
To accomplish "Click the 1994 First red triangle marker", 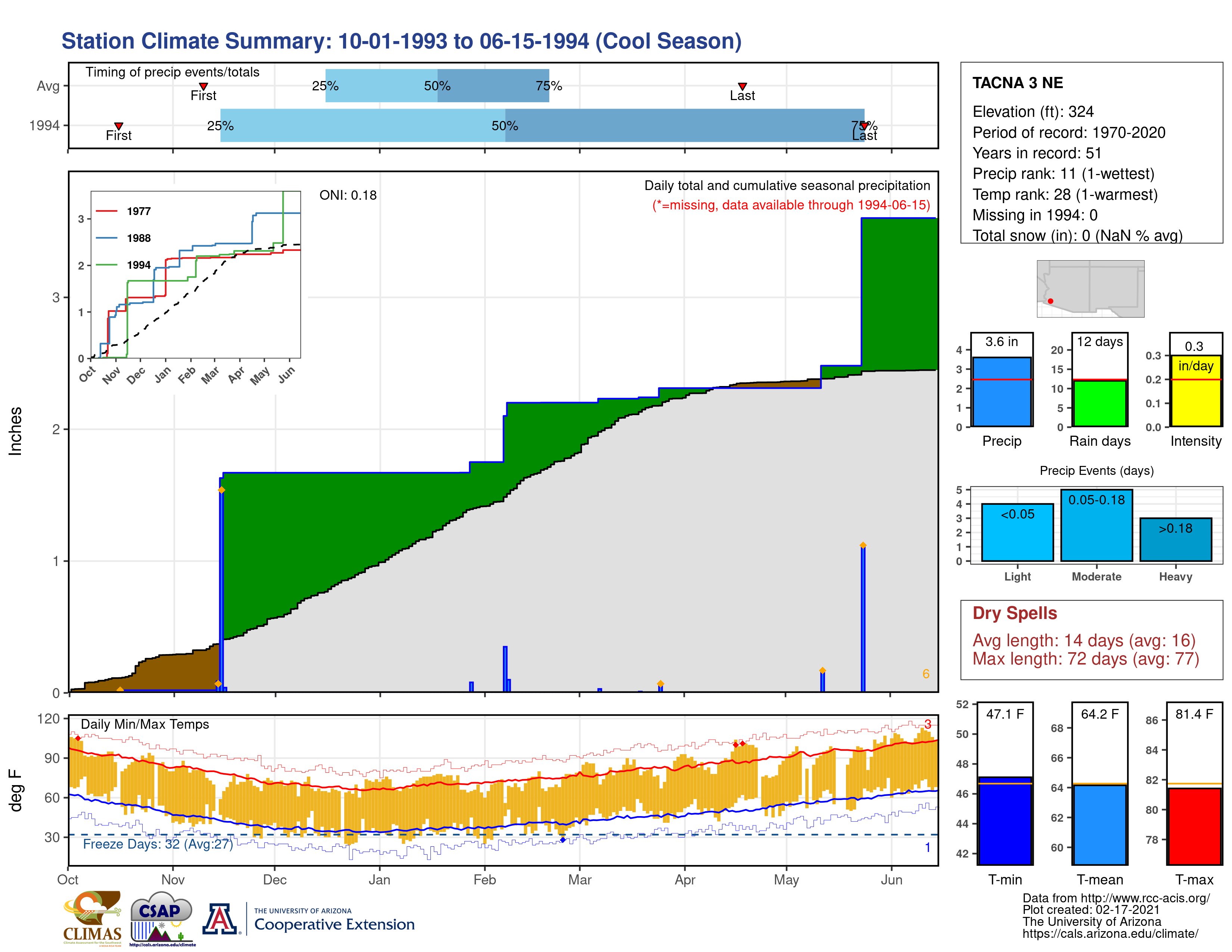I will tap(118, 126).
